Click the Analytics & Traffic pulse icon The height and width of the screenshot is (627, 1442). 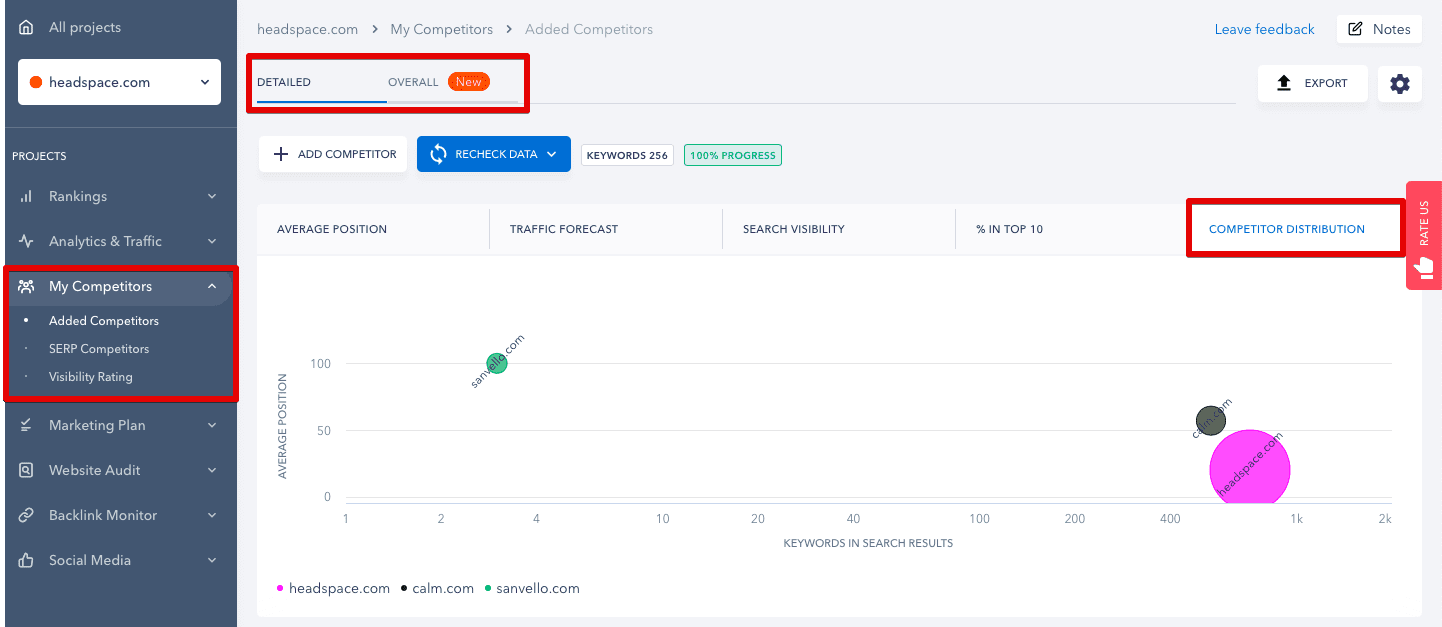26,241
